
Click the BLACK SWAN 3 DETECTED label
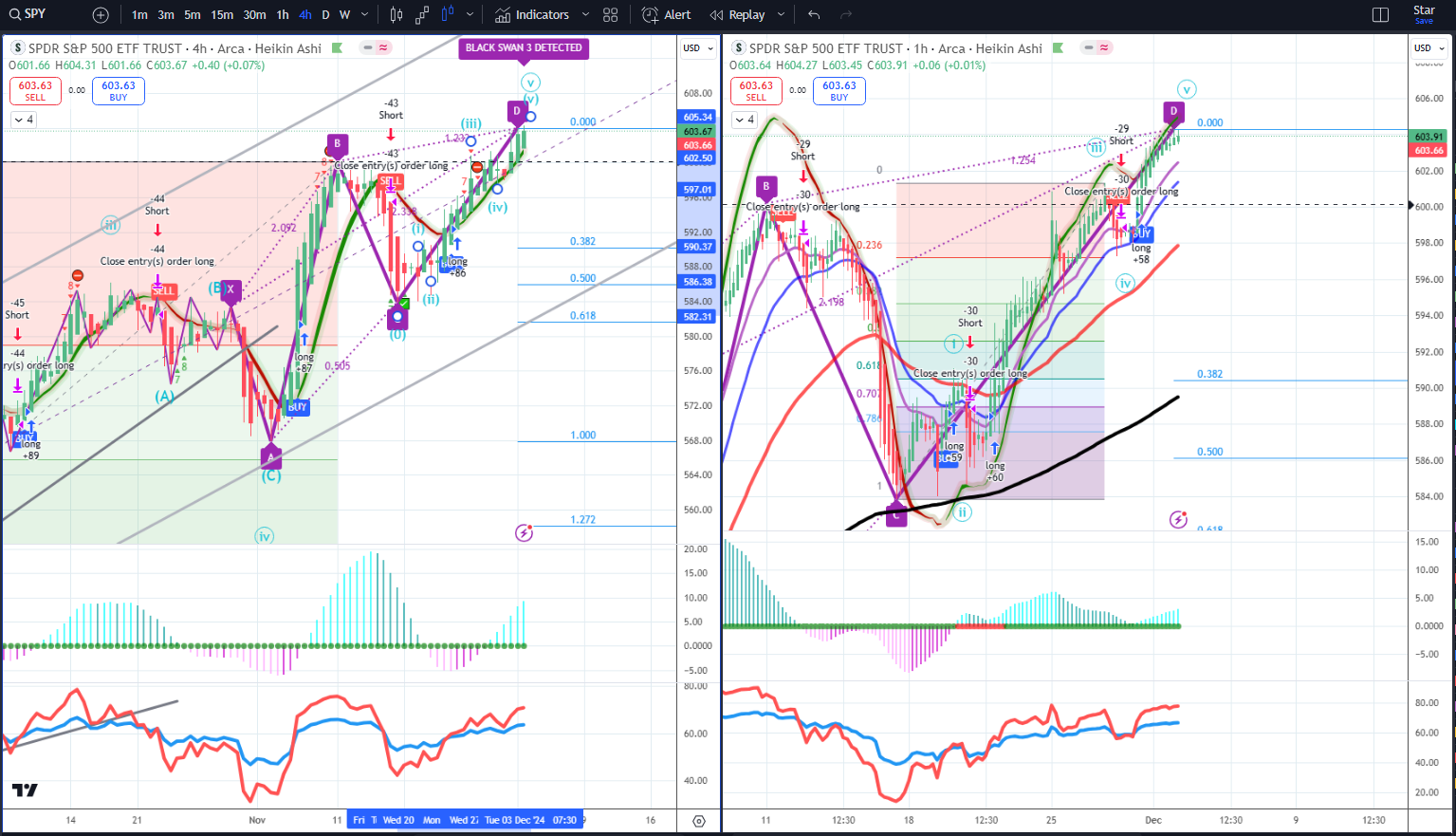pyautogui.click(x=524, y=47)
